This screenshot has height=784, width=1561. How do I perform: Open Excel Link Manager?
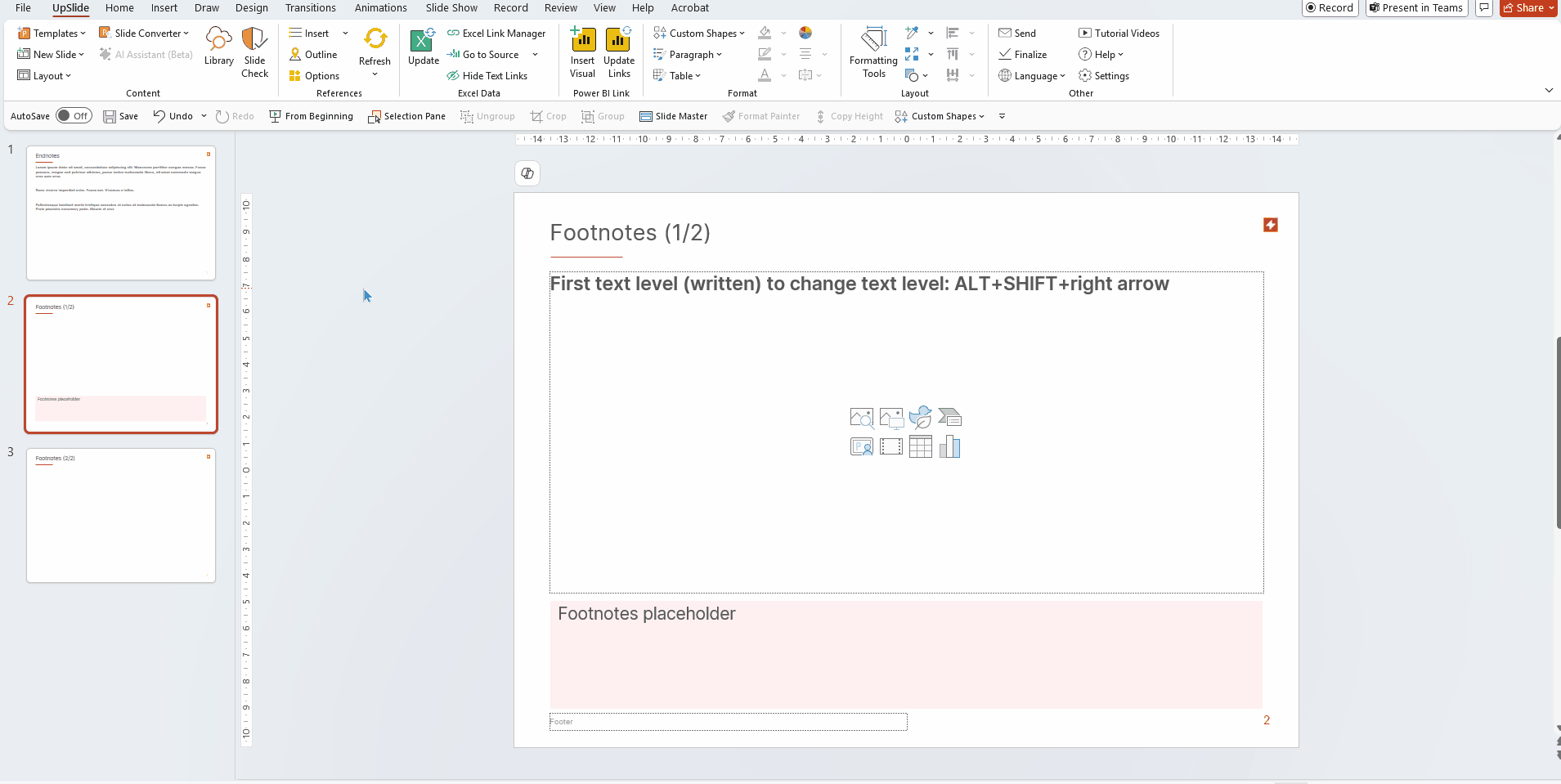coord(496,34)
